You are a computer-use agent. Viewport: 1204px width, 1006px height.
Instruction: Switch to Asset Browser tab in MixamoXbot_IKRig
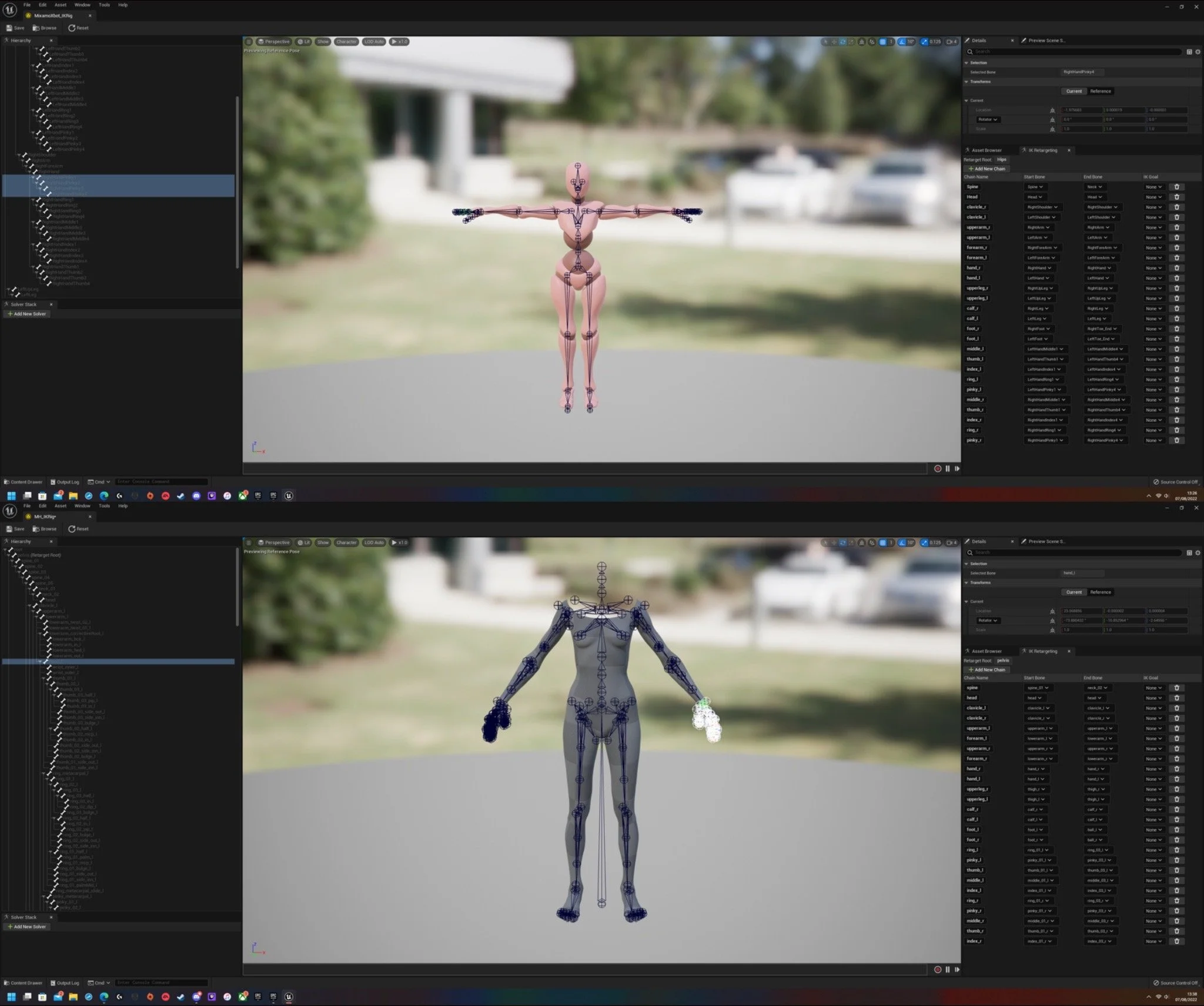click(x=984, y=150)
